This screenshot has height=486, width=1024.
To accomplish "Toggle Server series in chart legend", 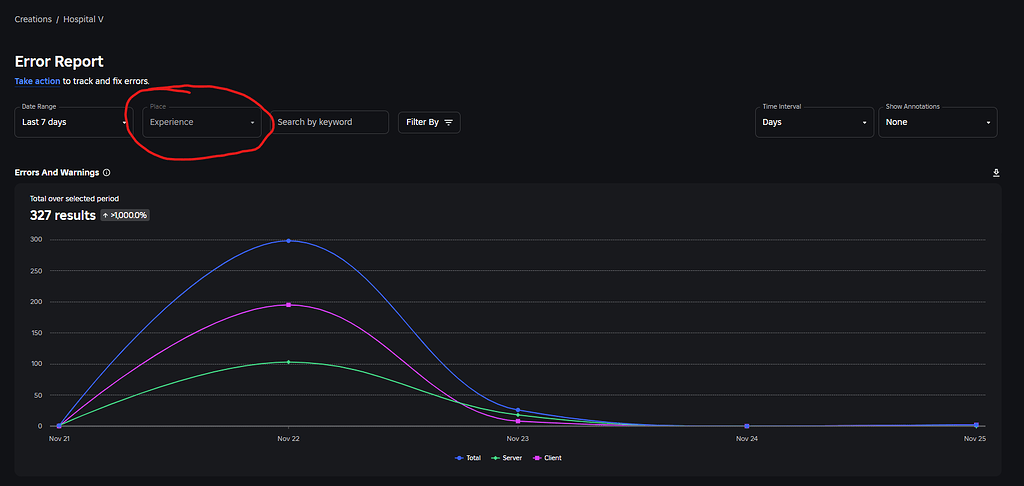I will (507, 458).
